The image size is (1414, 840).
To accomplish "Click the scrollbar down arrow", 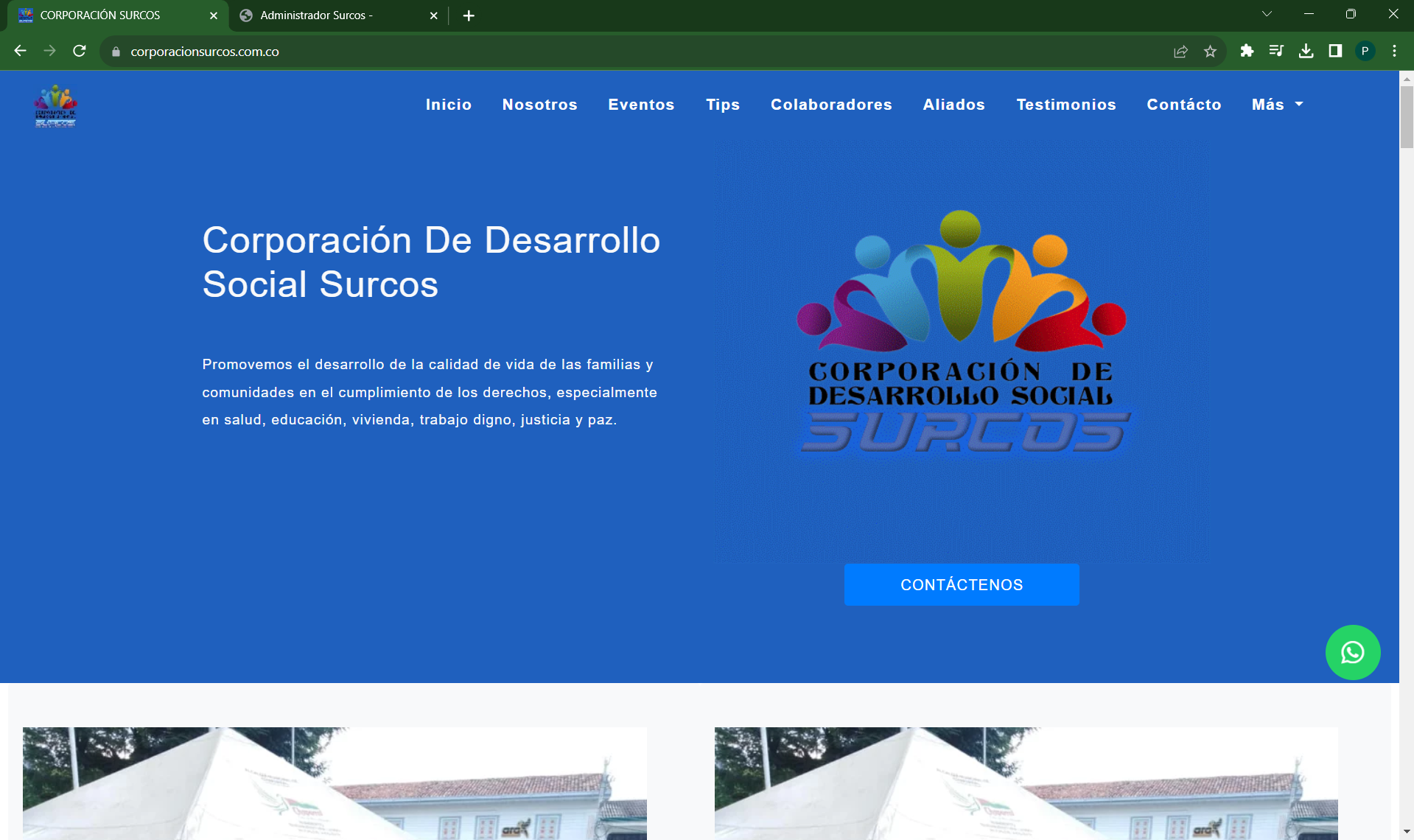I will tap(1407, 833).
